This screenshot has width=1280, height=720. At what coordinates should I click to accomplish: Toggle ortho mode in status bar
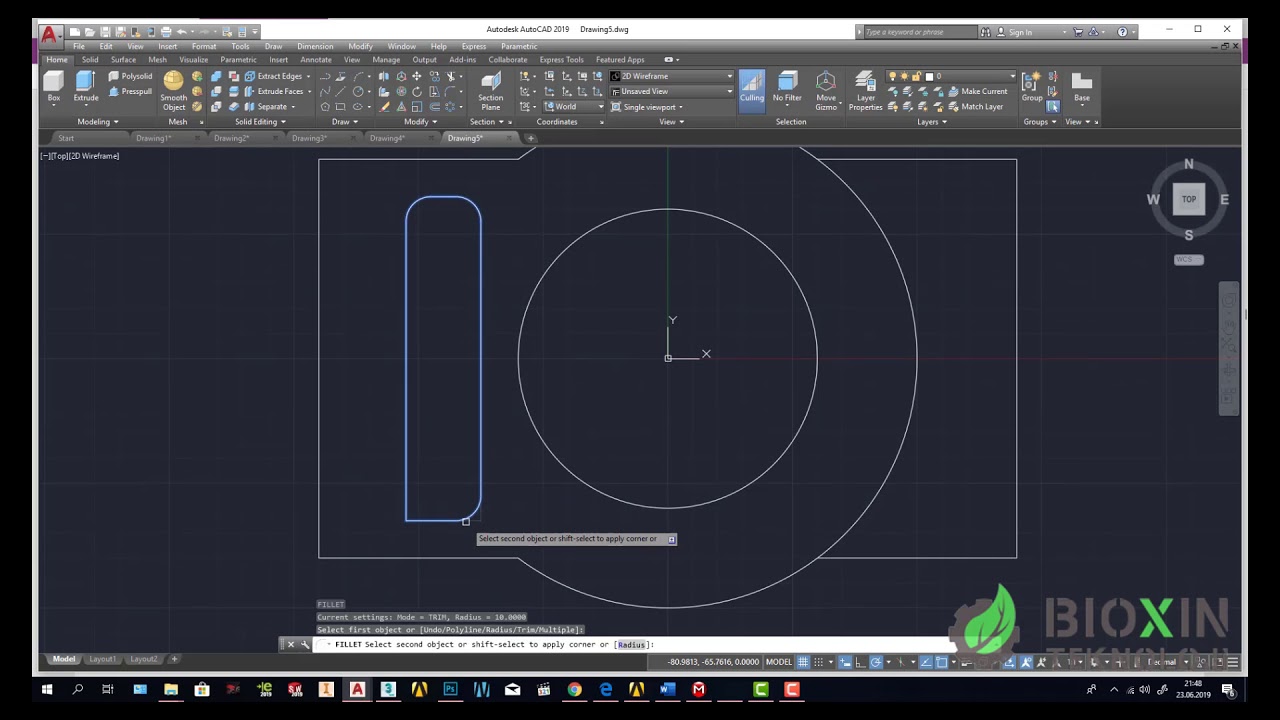tap(860, 662)
